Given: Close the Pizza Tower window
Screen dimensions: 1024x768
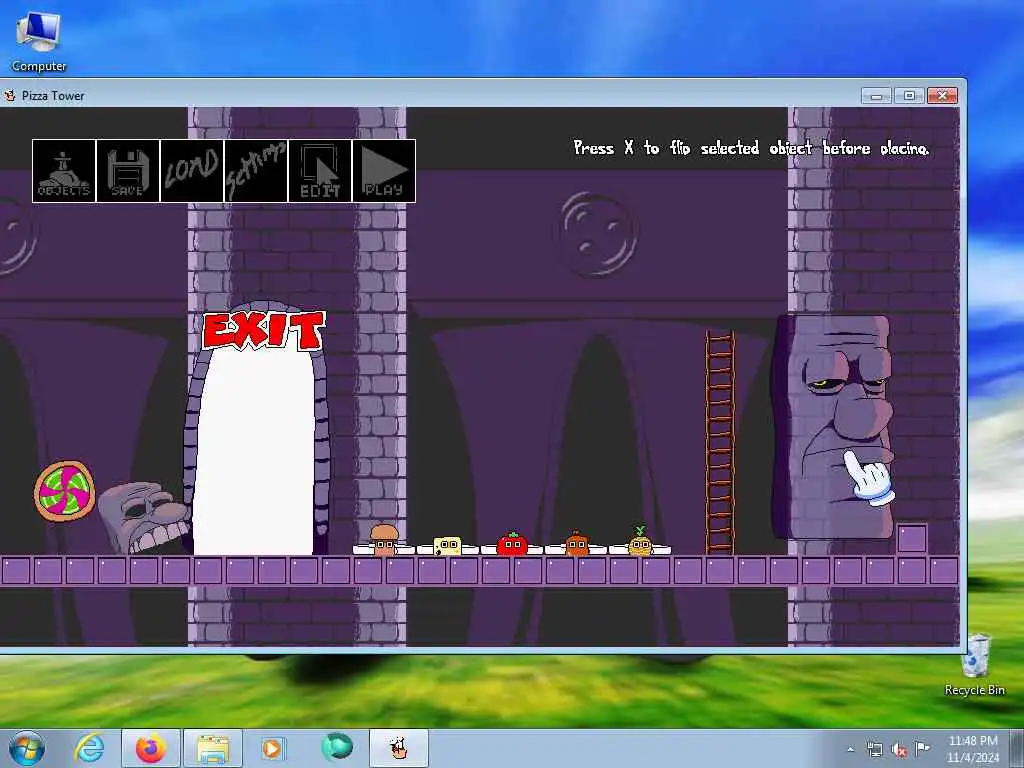Looking at the screenshot, I should 942,96.
